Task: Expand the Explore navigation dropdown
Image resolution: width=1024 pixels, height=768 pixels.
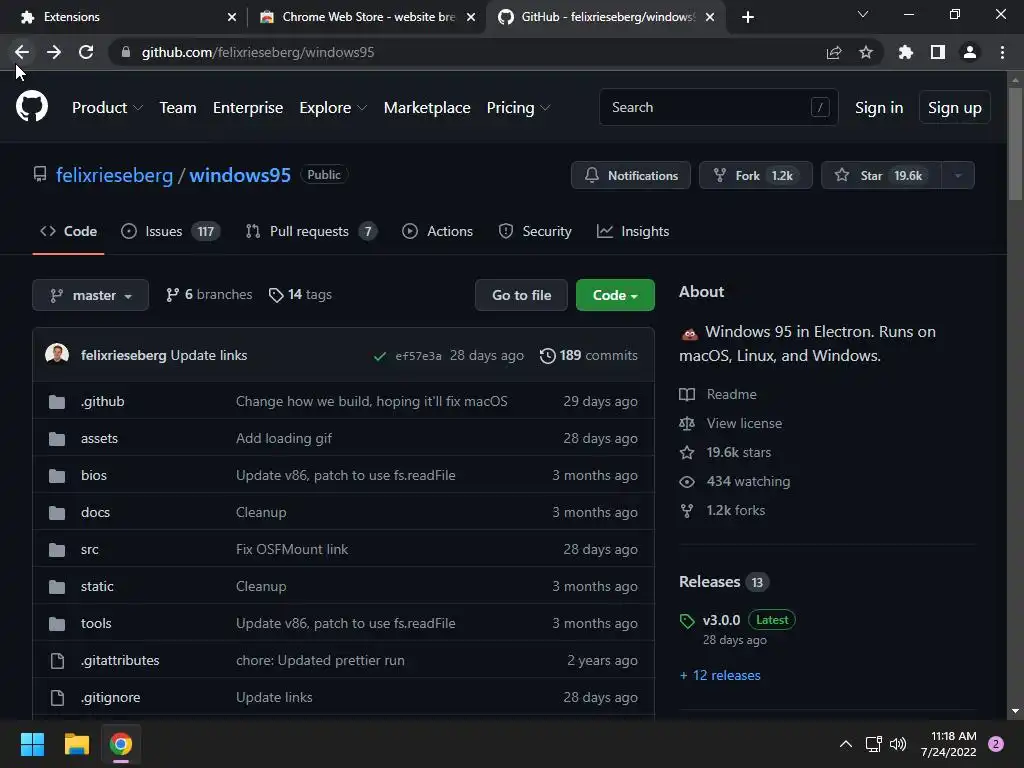Action: 333,108
